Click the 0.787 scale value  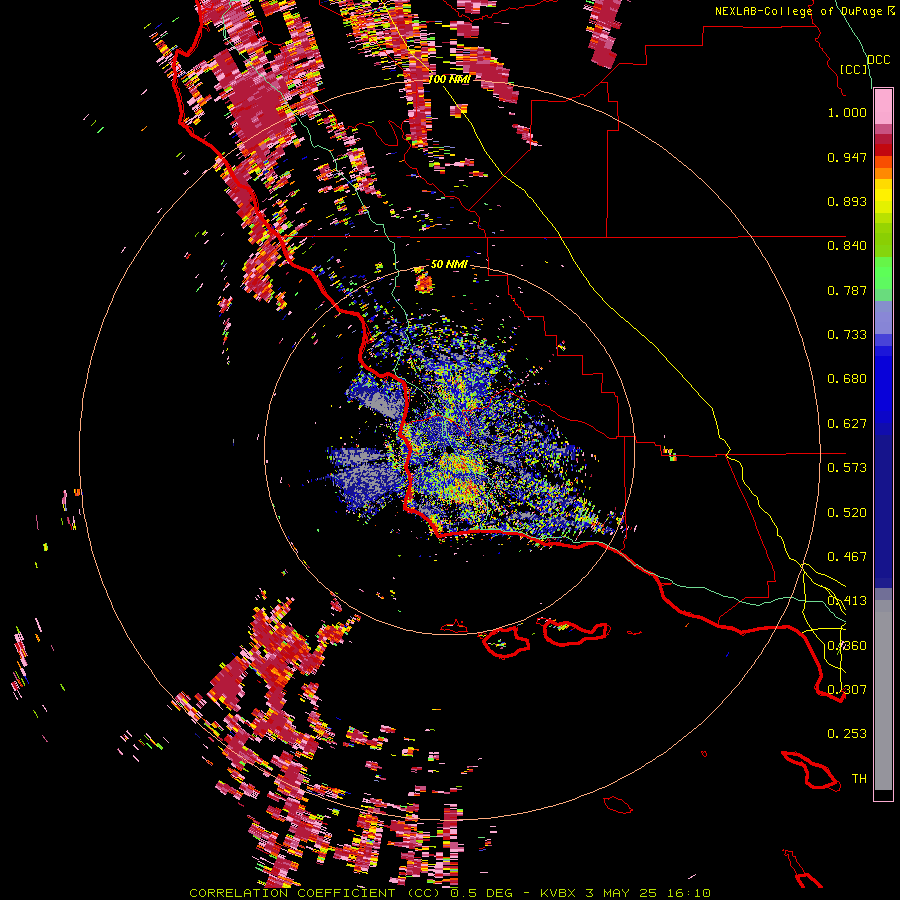(847, 290)
